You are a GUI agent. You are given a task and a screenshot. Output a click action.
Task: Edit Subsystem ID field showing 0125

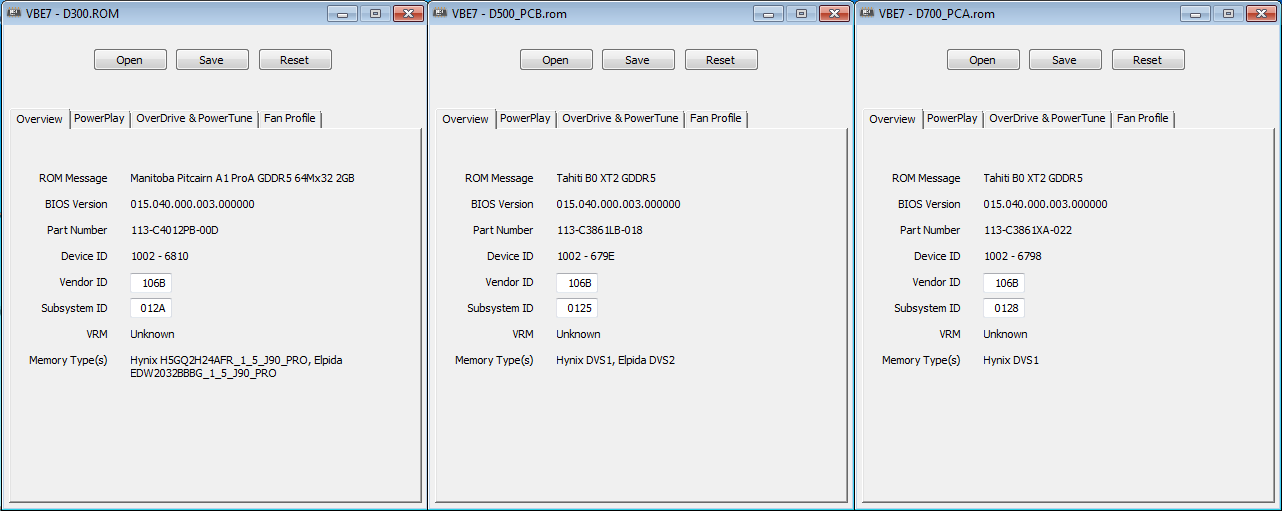(577, 309)
